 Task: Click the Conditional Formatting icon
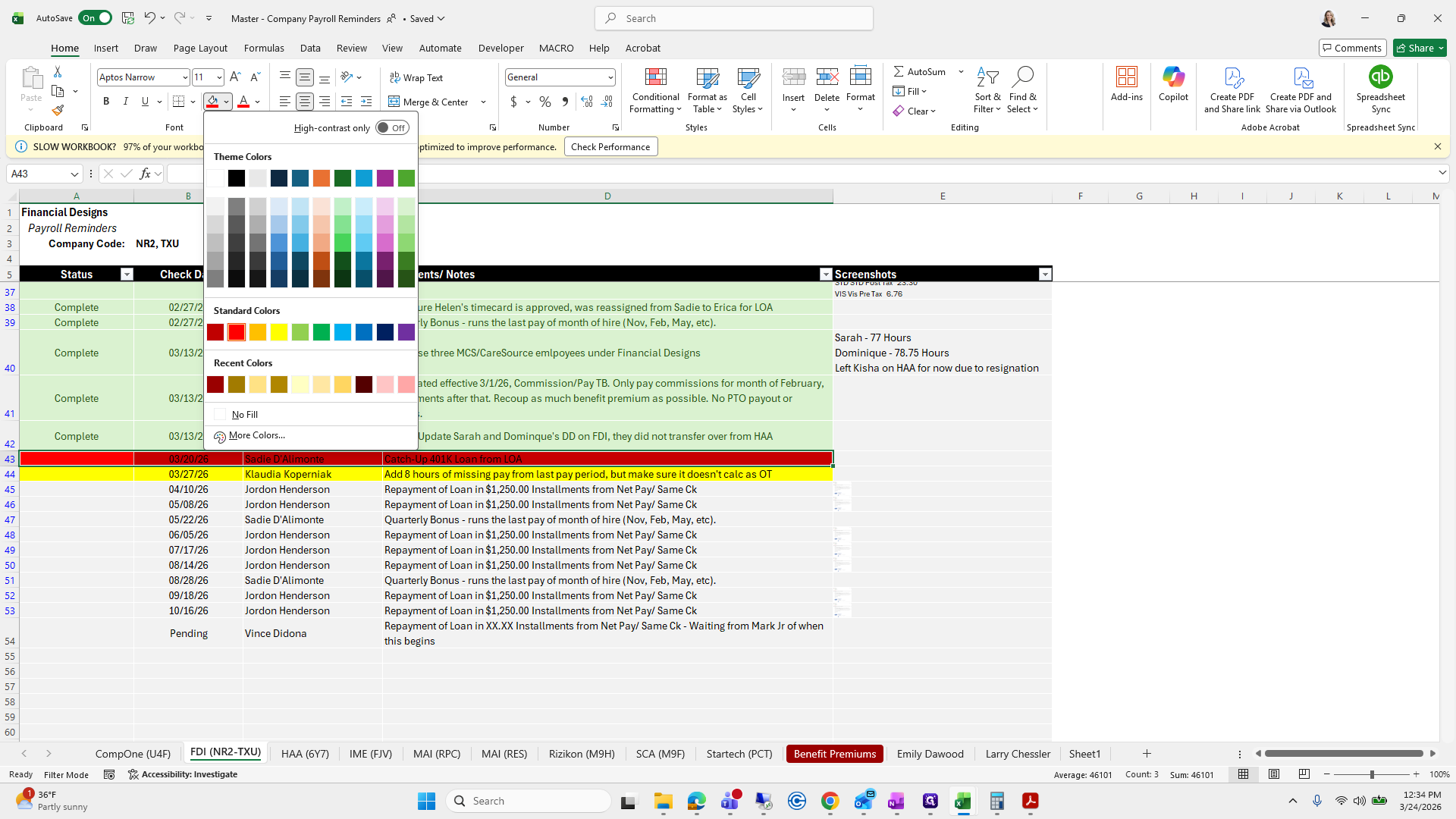655,78
